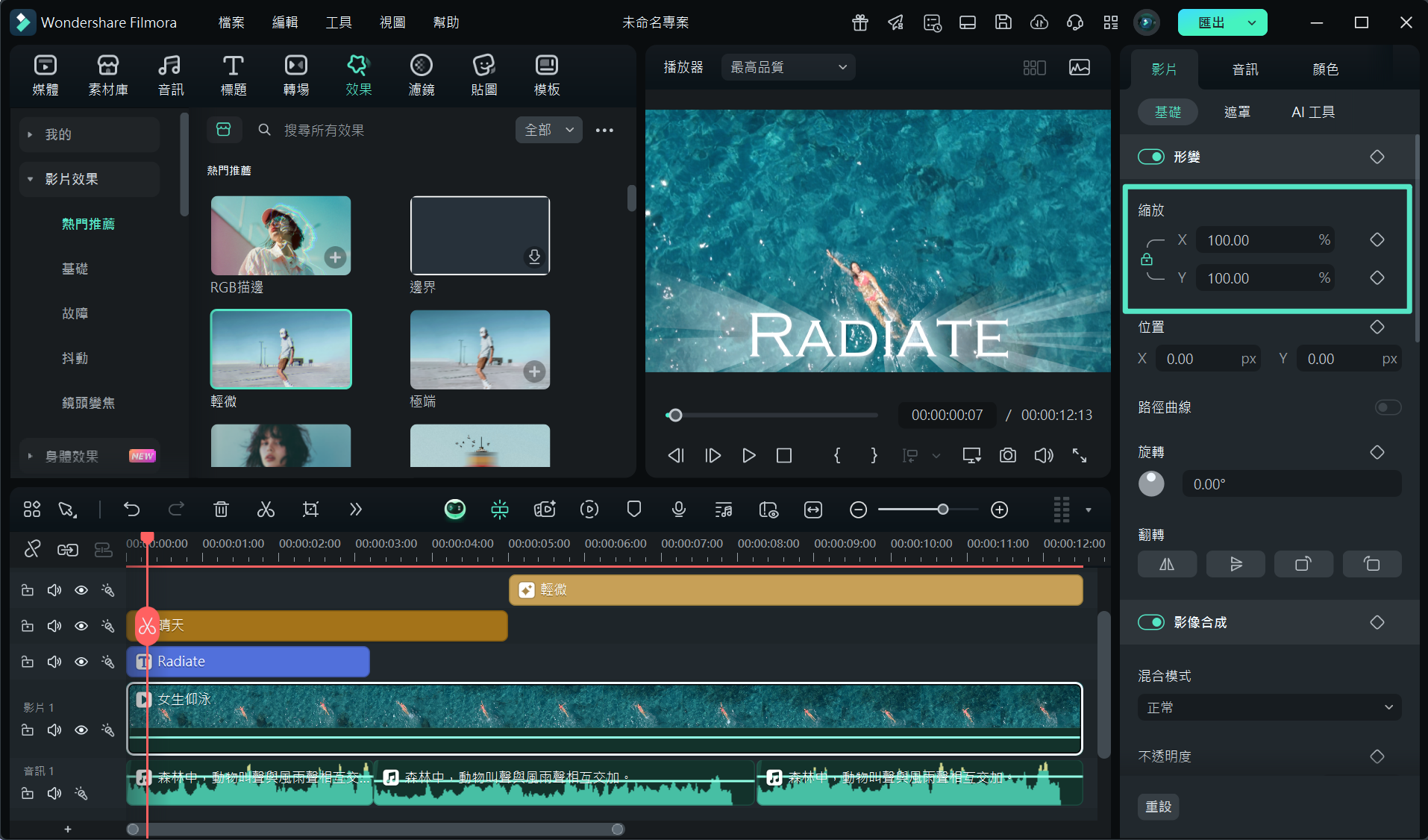Image resolution: width=1428 pixels, height=840 pixels.
Task: Hide the Radiate title track with eye icon
Action: point(81,662)
